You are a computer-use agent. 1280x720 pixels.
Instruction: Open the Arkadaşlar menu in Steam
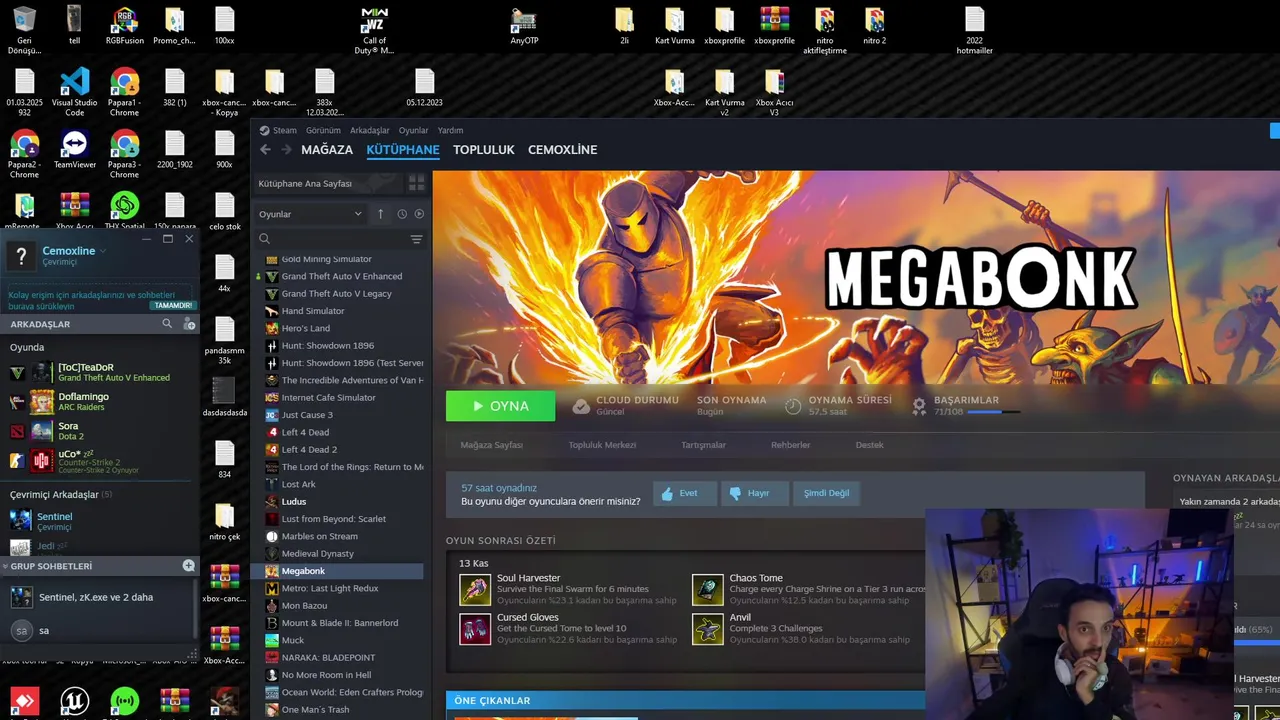click(x=370, y=130)
